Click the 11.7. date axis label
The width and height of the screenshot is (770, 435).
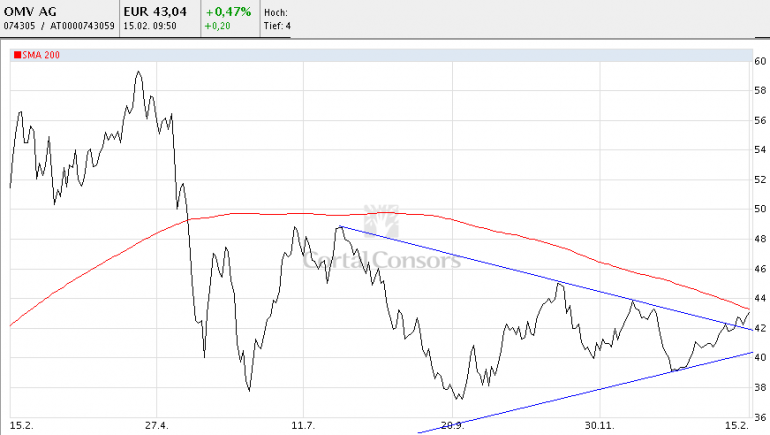pos(302,425)
